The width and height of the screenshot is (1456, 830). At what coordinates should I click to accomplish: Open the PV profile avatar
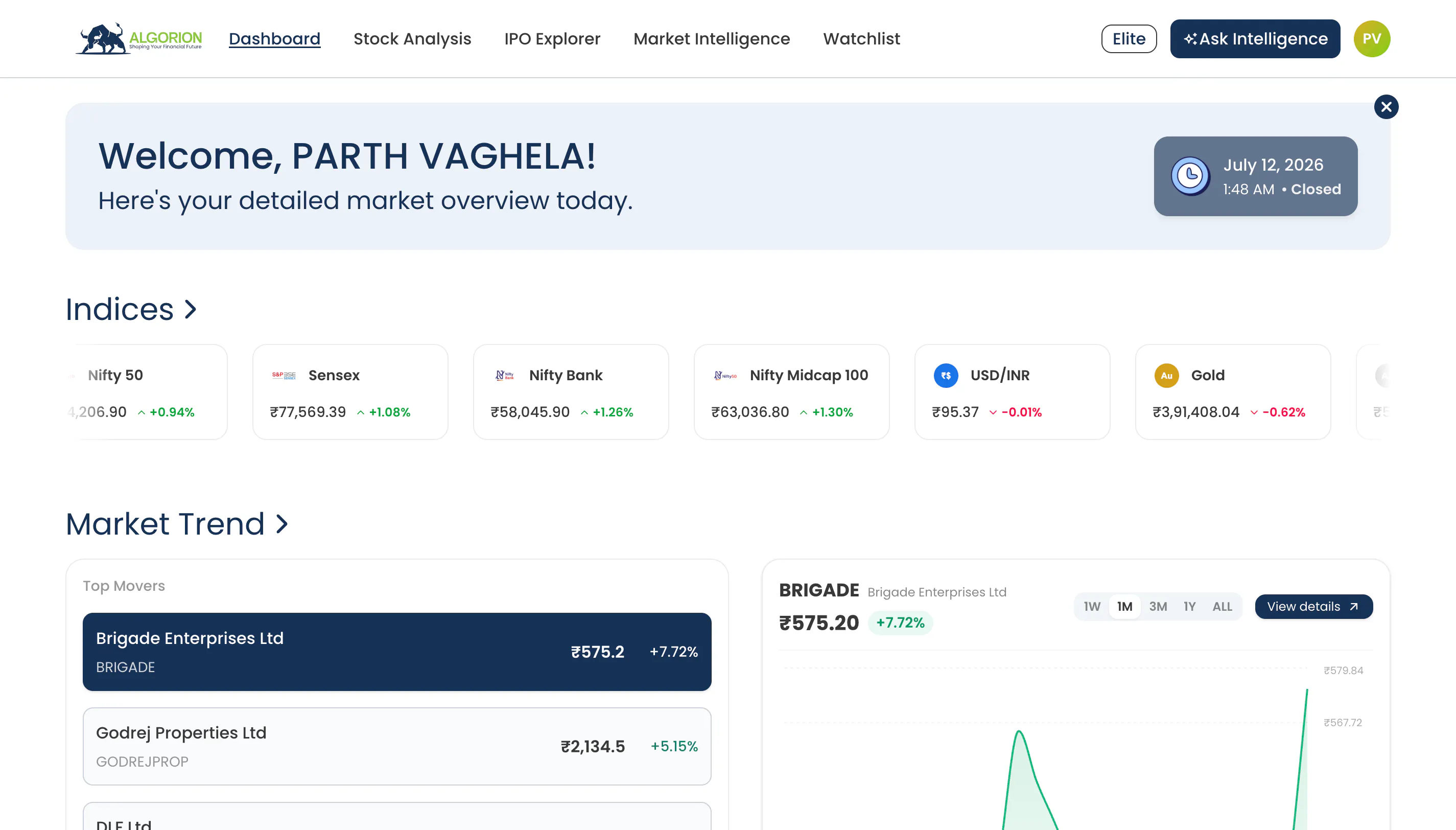tap(1372, 39)
